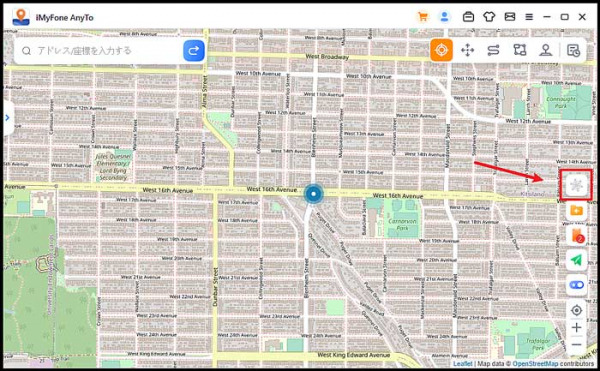Image resolution: width=600 pixels, height=371 pixels.
Task: Zoom out with the minus button
Action: pyautogui.click(x=576, y=345)
